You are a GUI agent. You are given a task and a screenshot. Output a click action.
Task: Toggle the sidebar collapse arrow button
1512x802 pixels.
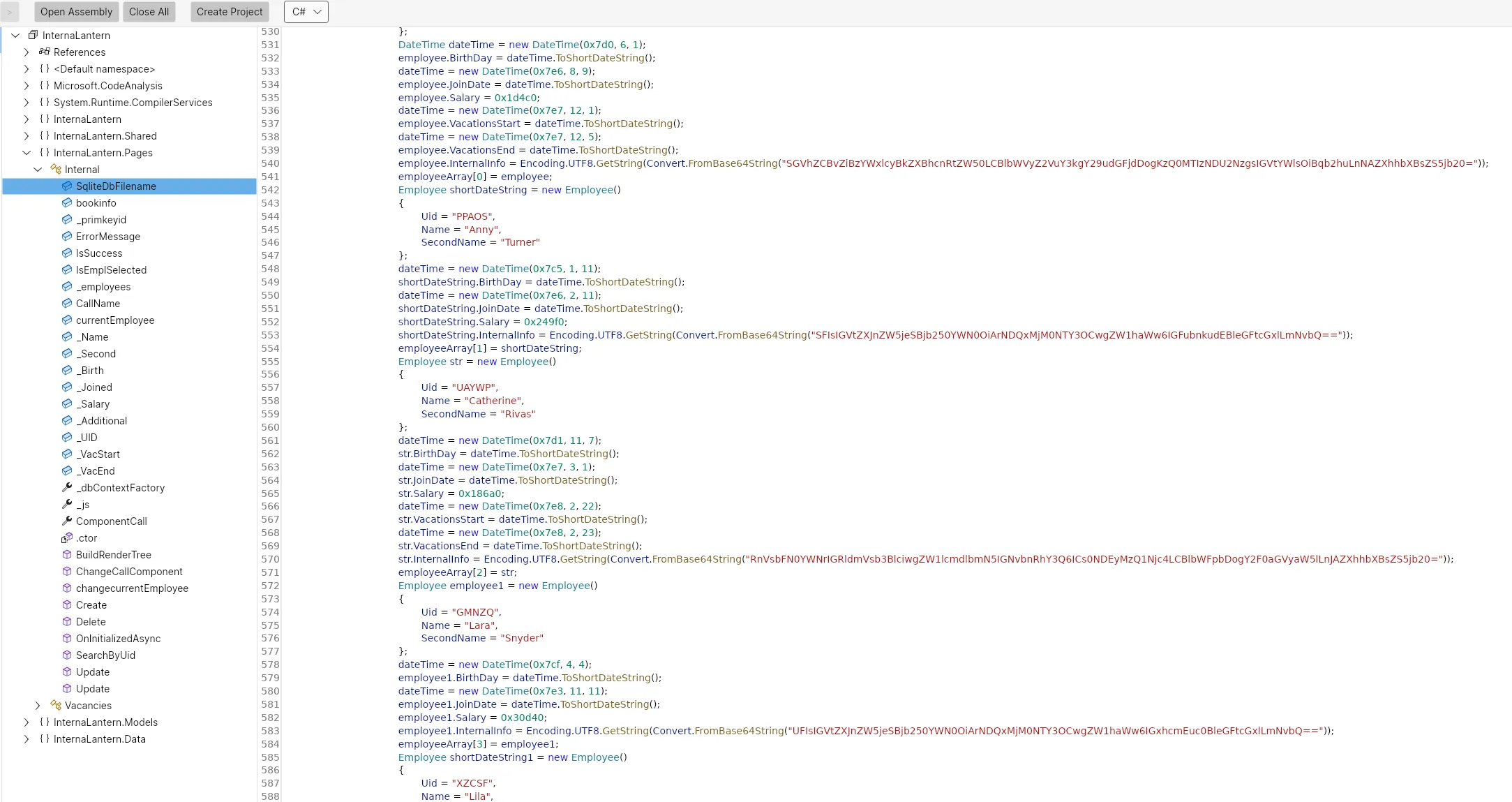point(10,12)
